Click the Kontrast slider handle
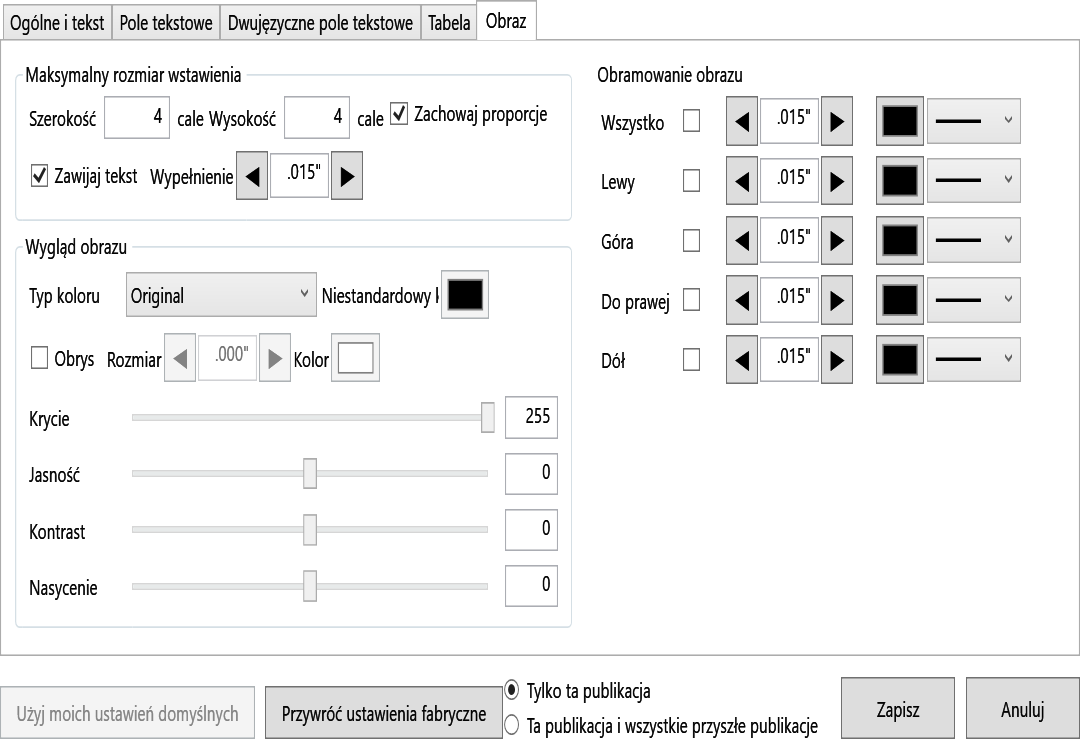Image resolution: width=1080 pixels, height=740 pixels. (310, 530)
